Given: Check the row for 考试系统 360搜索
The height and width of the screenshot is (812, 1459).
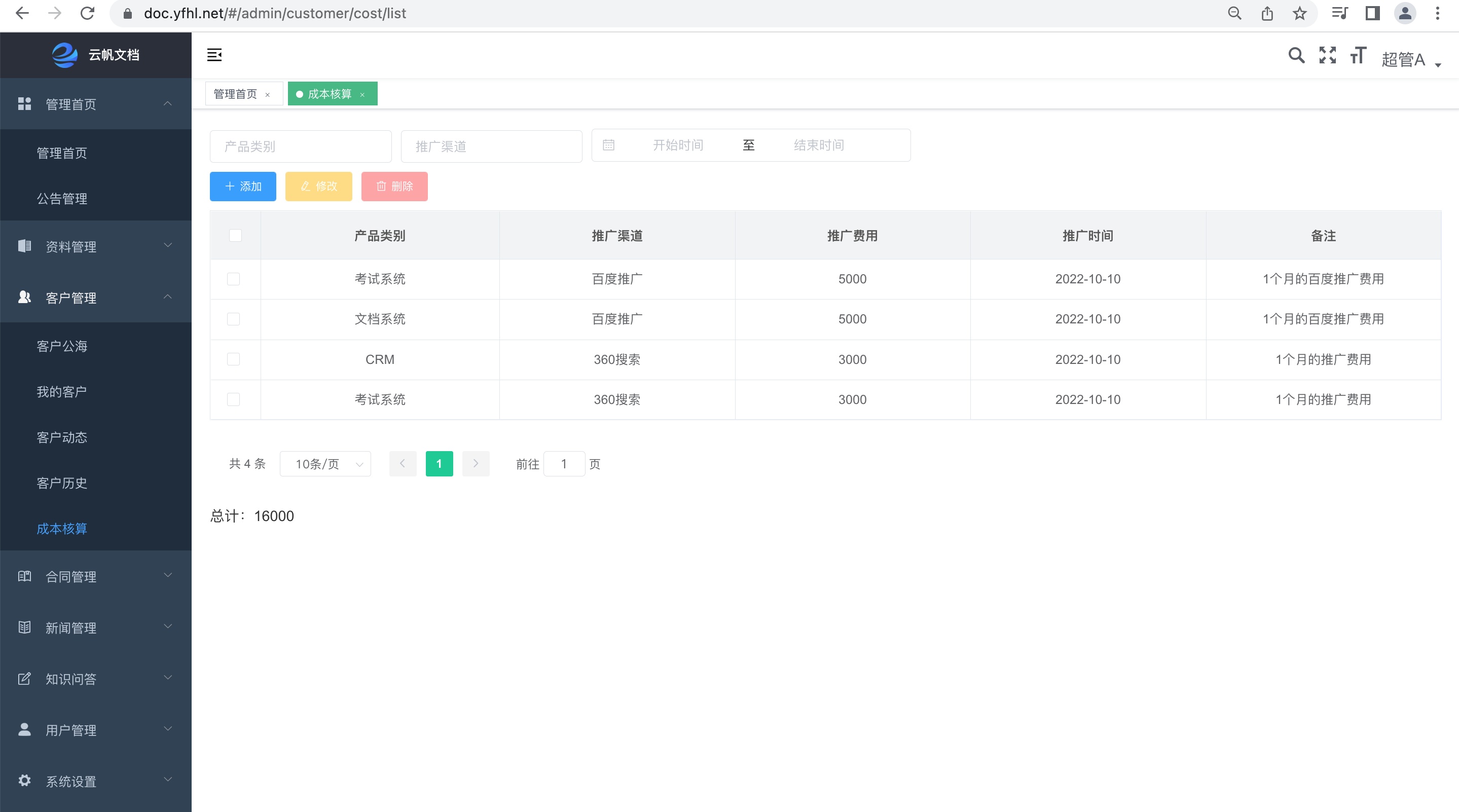Looking at the screenshot, I should tap(233, 399).
